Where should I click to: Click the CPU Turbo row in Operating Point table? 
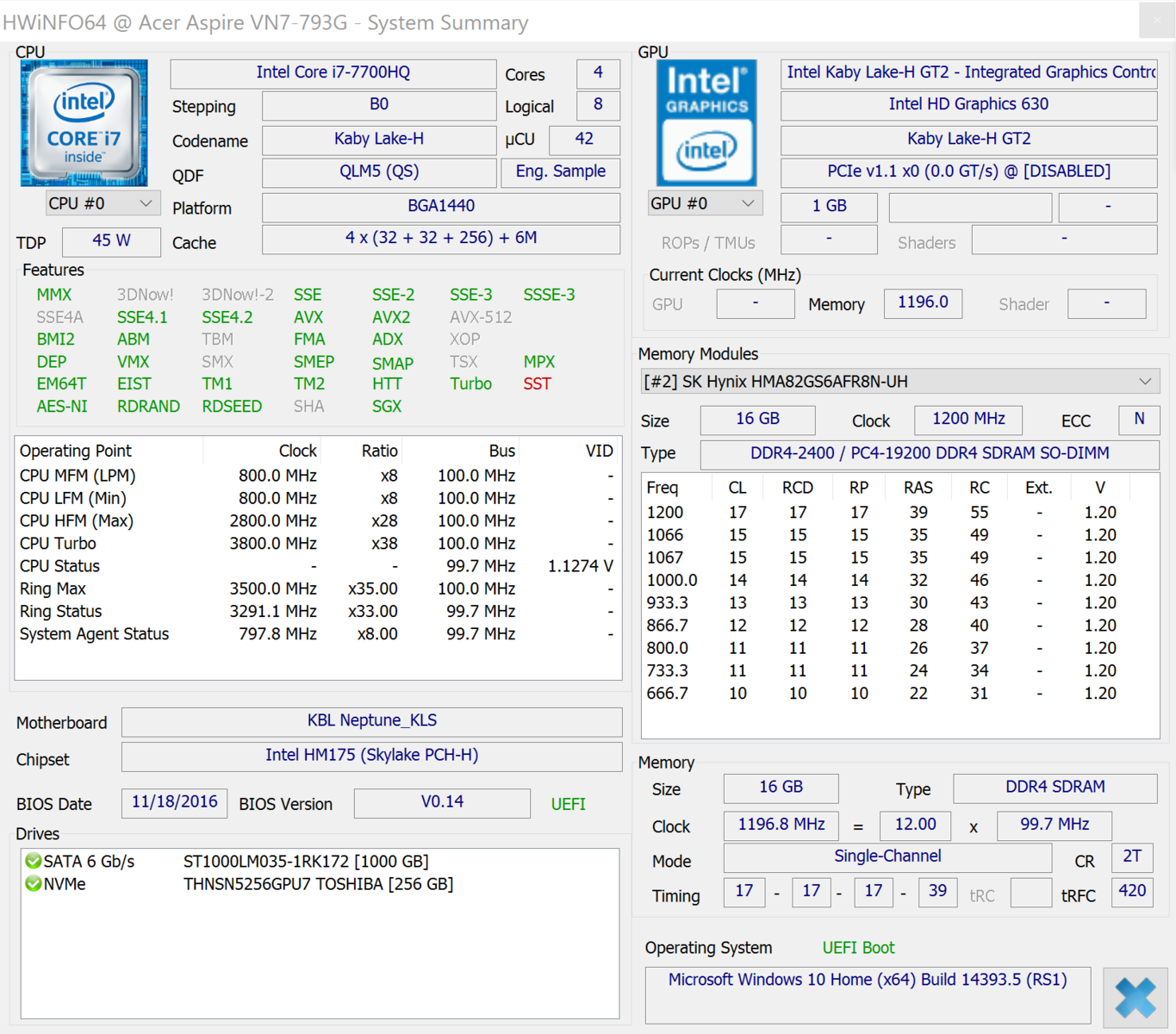click(x=316, y=544)
